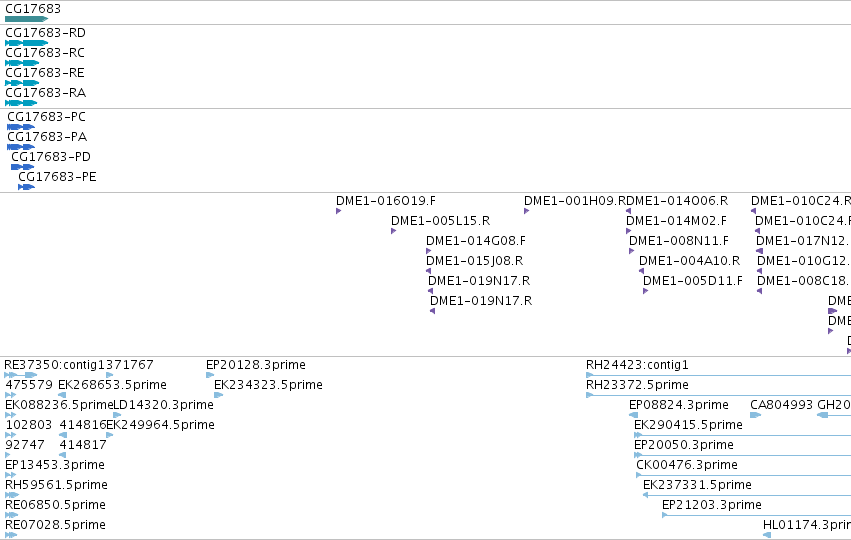The width and height of the screenshot is (851, 540).
Task: Select the HL01174.3prime arrow glyph
Action: tap(767, 535)
